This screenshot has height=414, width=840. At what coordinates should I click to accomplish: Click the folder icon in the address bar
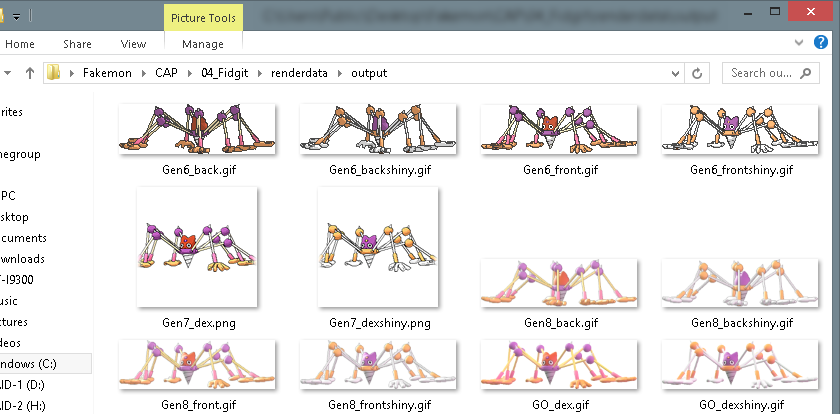53,73
